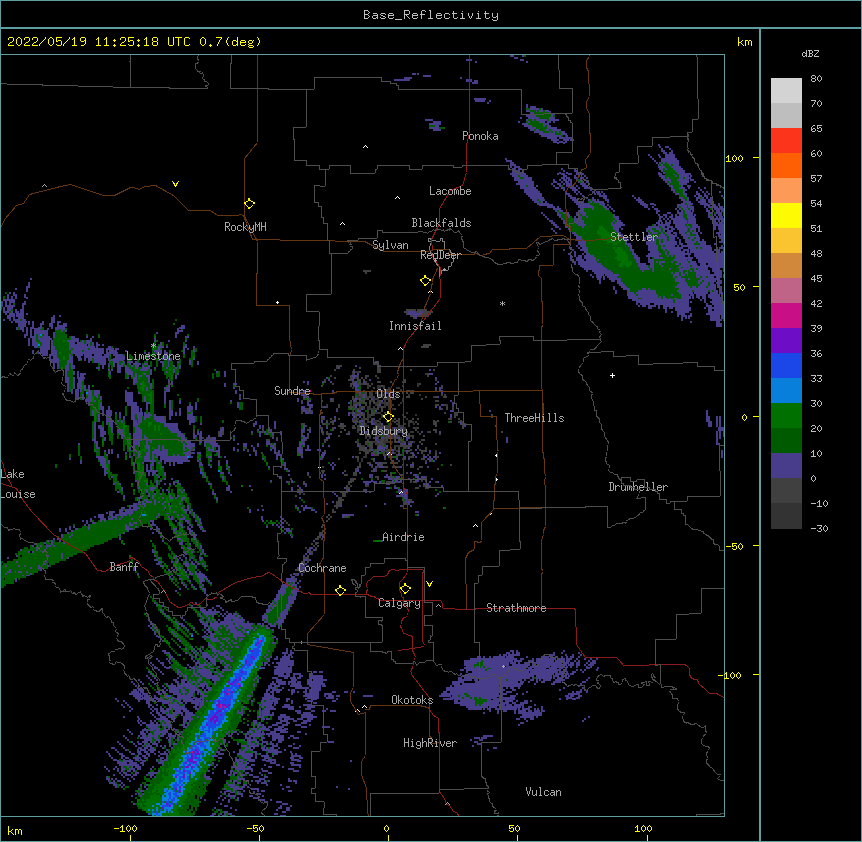Click the Innisfail town label

pos(415,326)
